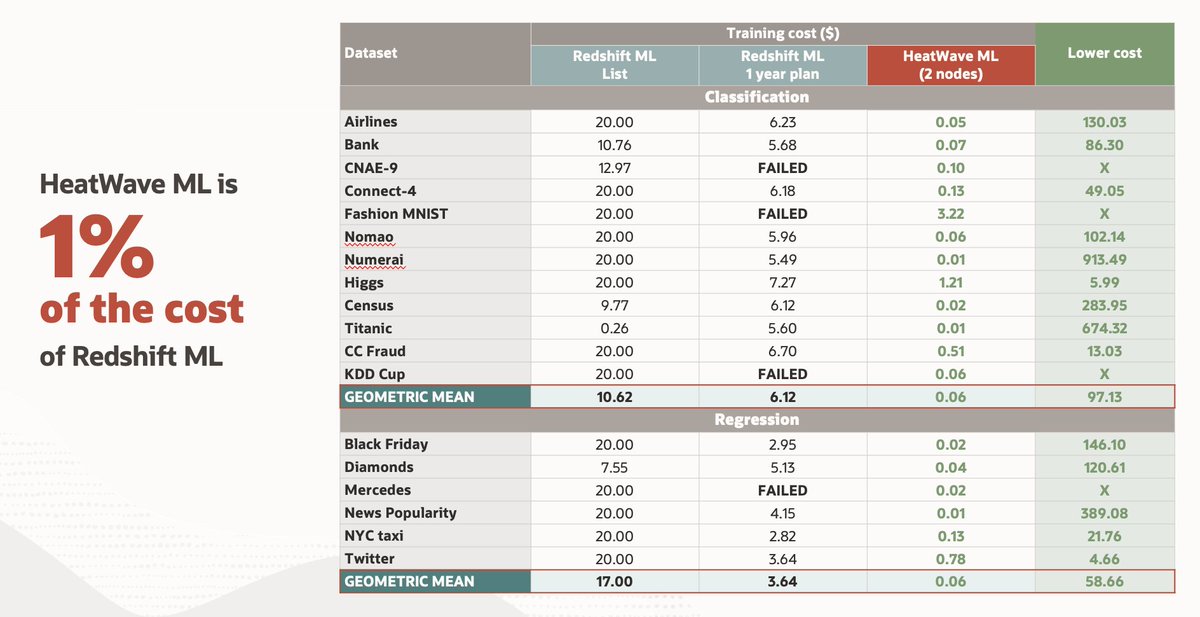Click the Black Friday dataset name
The height and width of the screenshot is (617, 1200).
click(x=386, y=444)
